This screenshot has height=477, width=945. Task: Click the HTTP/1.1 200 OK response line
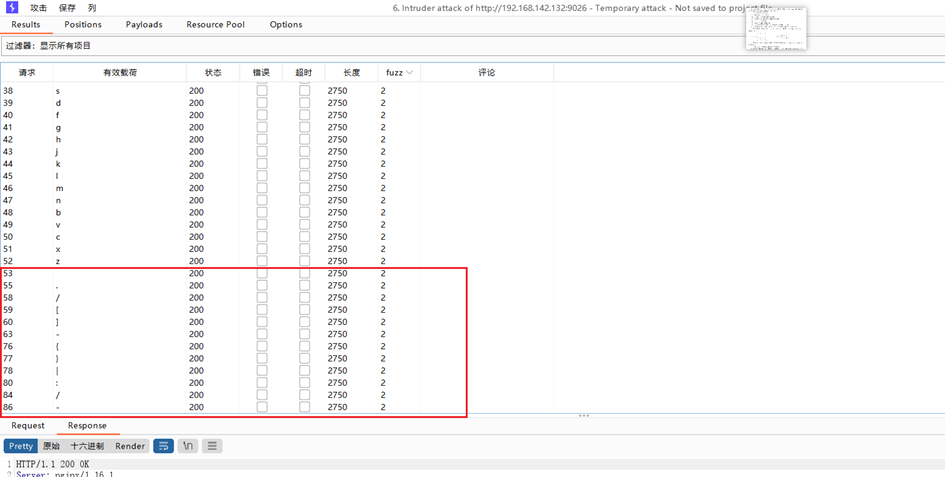point(52,464)
